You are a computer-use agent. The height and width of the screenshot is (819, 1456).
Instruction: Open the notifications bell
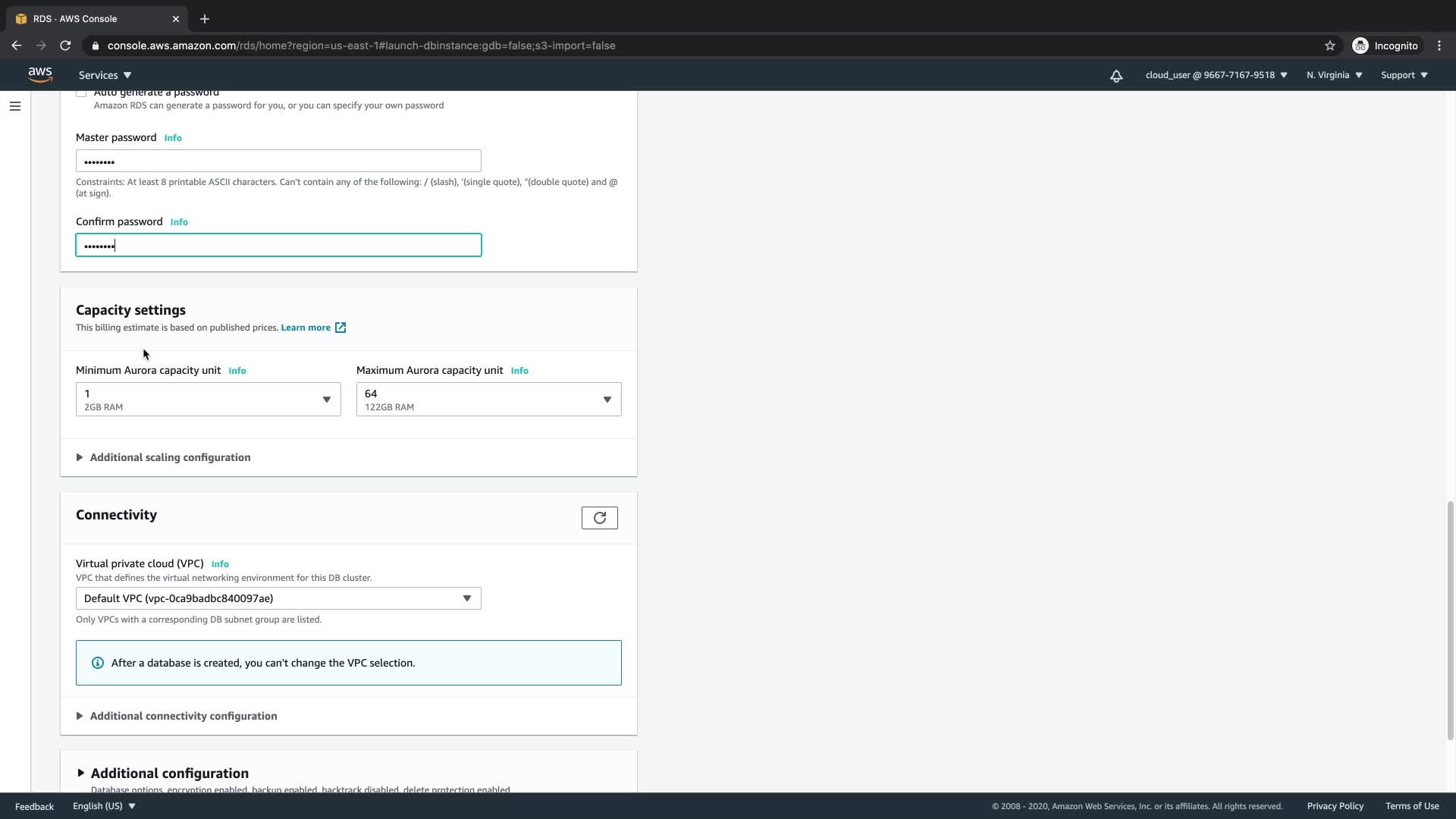pos(1116,76)
